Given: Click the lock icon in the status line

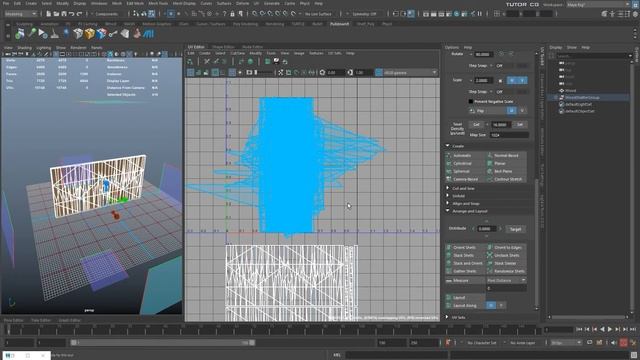Looking at the screenshot, I should (232, 14).
